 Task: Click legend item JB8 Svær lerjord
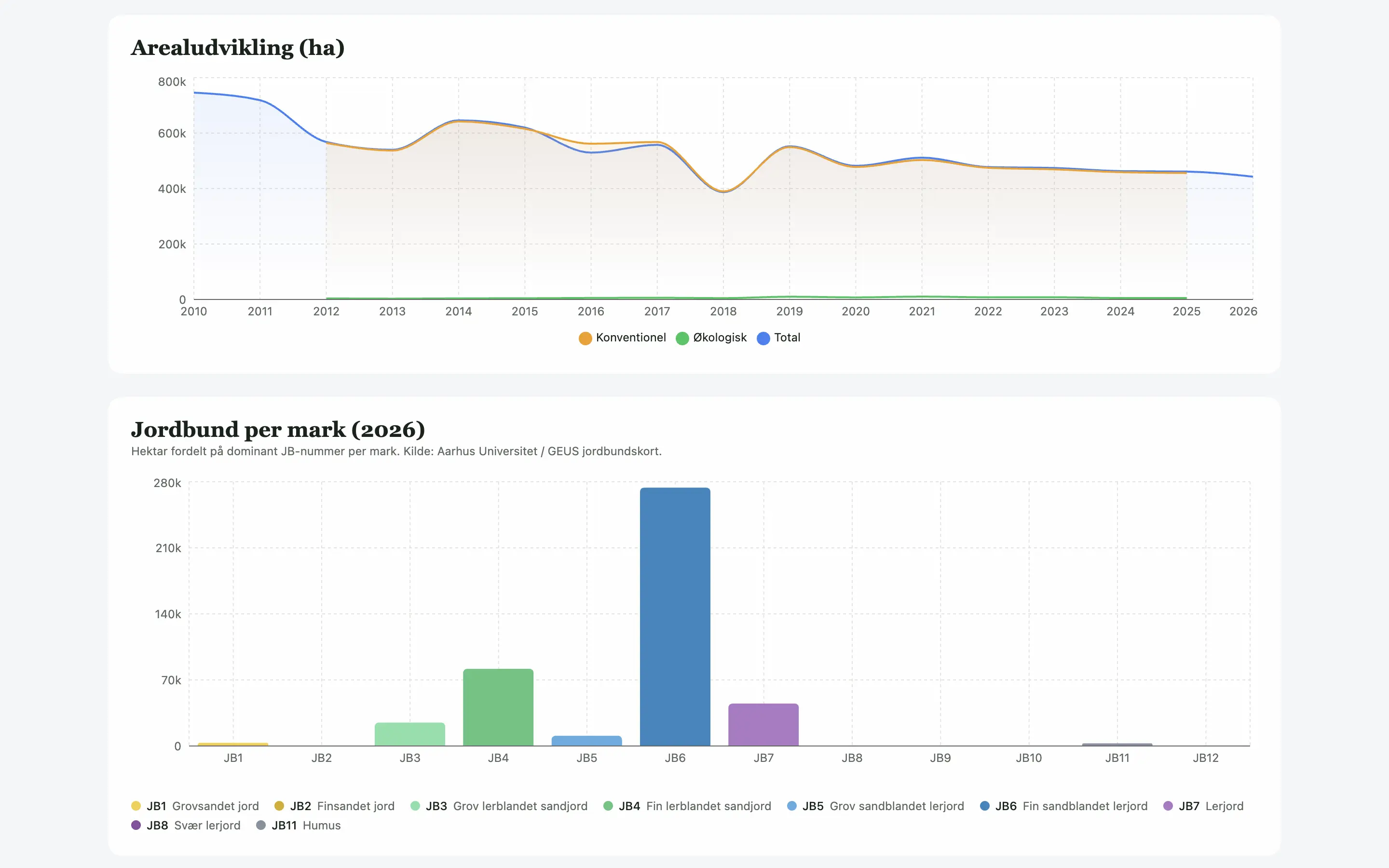(186, 826)
